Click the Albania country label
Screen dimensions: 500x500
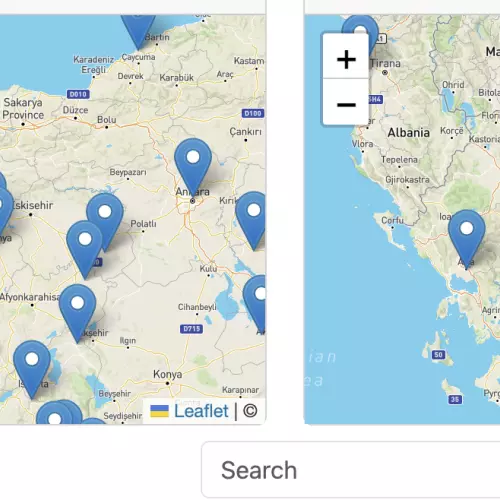pos(408,133)
